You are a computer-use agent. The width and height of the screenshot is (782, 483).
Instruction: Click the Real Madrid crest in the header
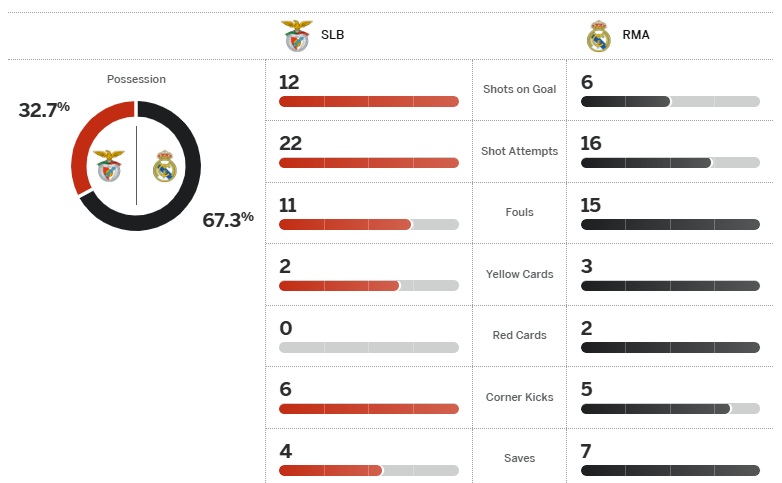pyautogui.click(x=598, y=36)
